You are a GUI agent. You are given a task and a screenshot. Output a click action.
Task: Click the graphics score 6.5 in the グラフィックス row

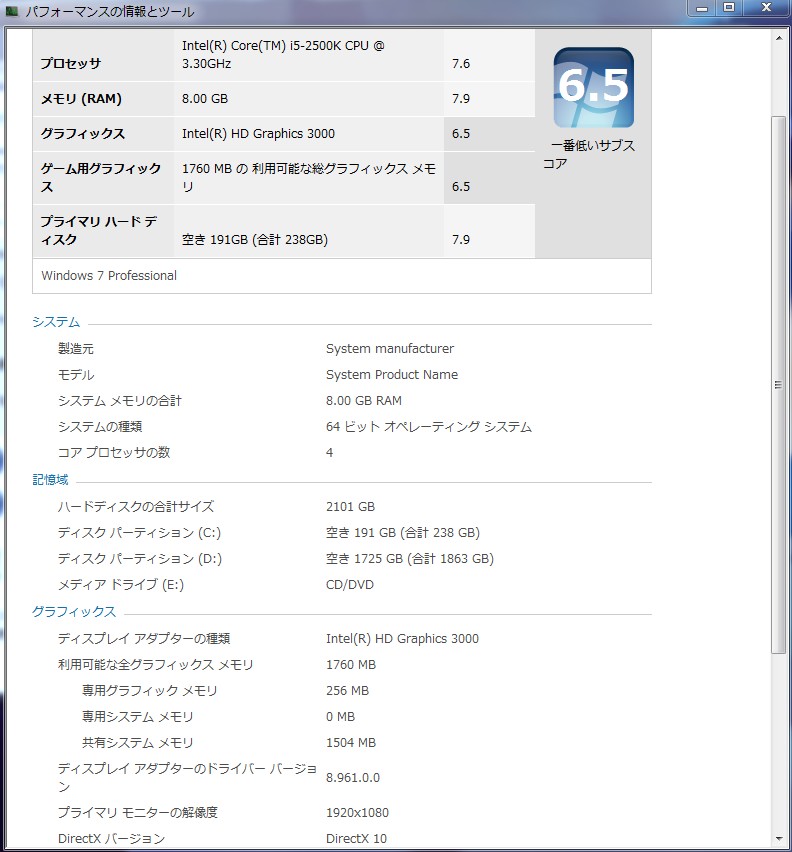(461, 134)
